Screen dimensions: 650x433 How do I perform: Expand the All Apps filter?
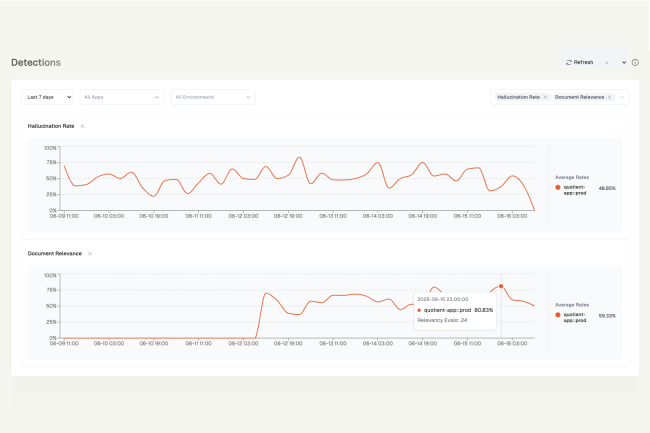pyautogui.click(x=121, y=97)
